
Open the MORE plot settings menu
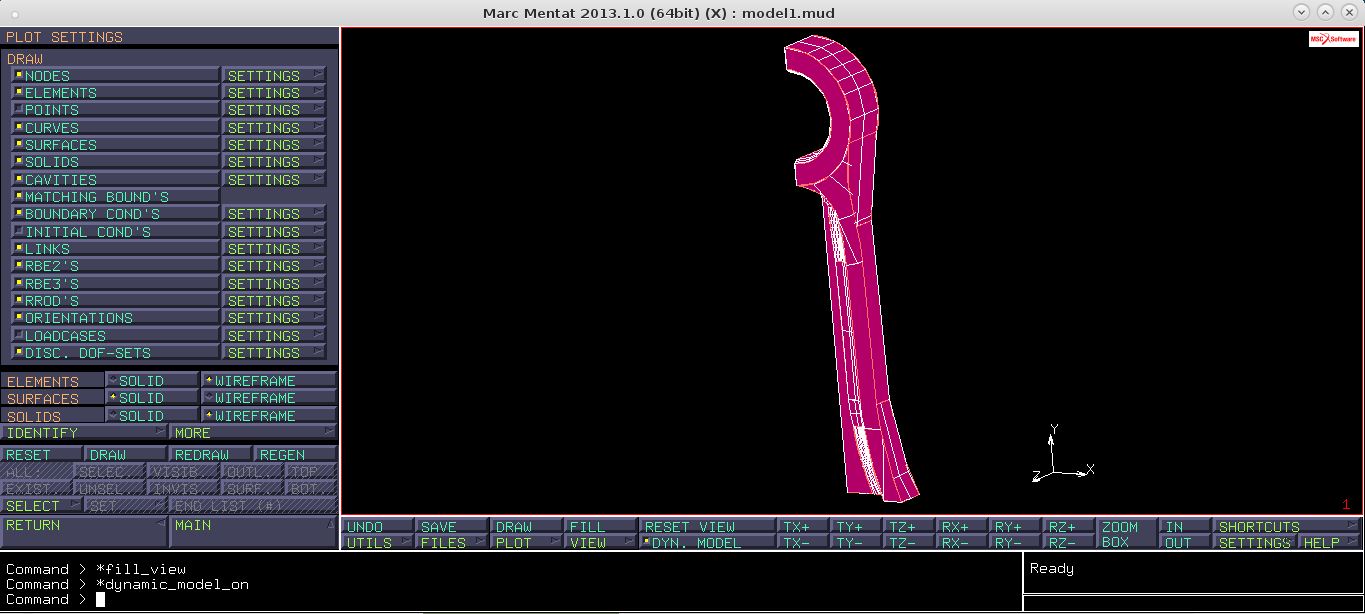(254, 433)
